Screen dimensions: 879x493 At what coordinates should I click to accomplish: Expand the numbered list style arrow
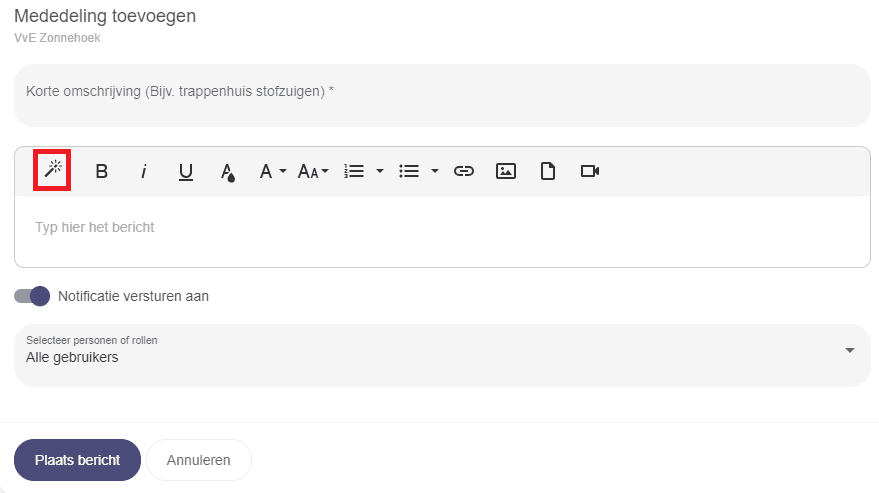[x=380, y=171]
